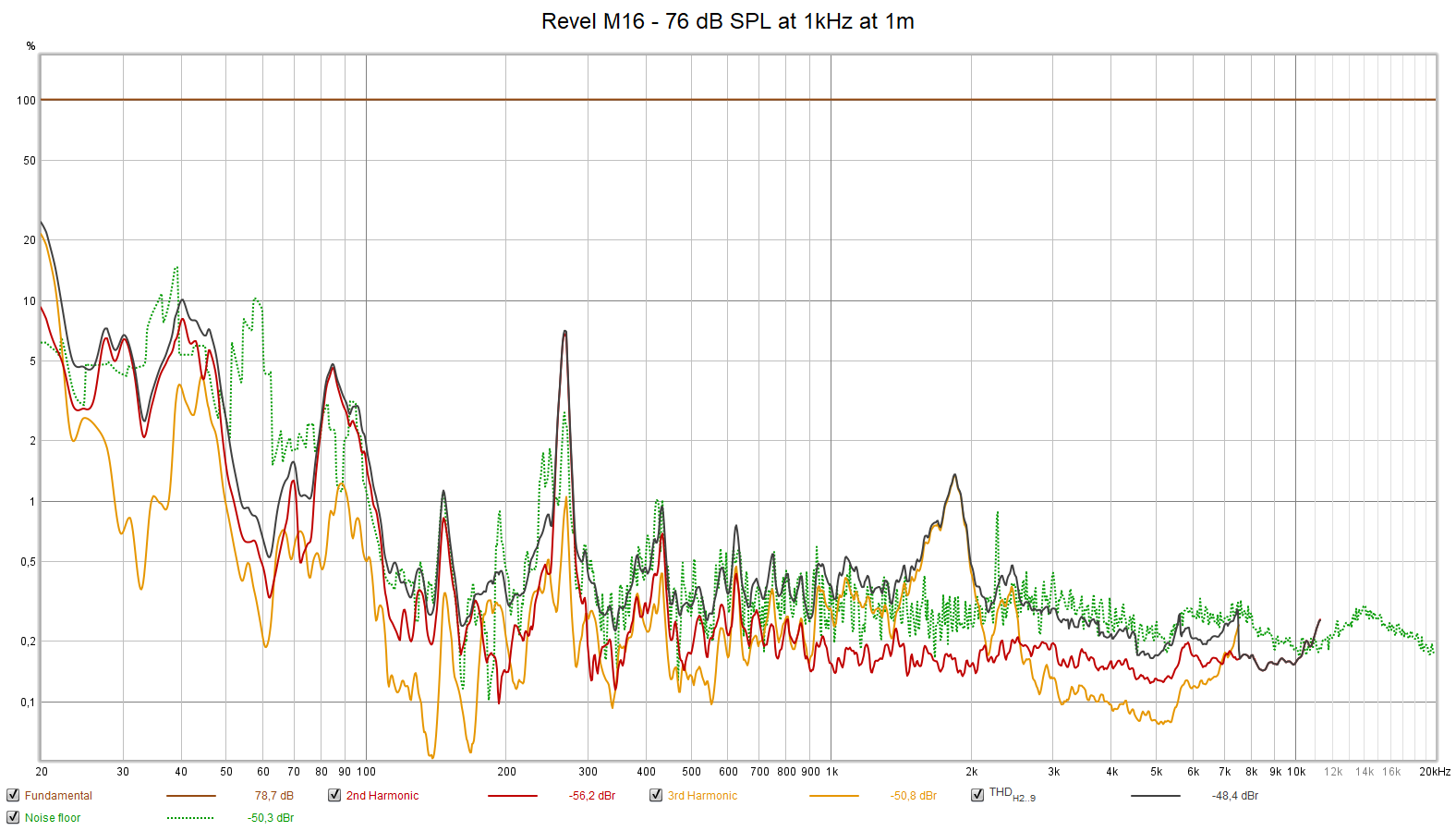The width and height of the screenshot is (1456, 831).
Task: Click the -56,2 dBr value
Action: (592, 796)
